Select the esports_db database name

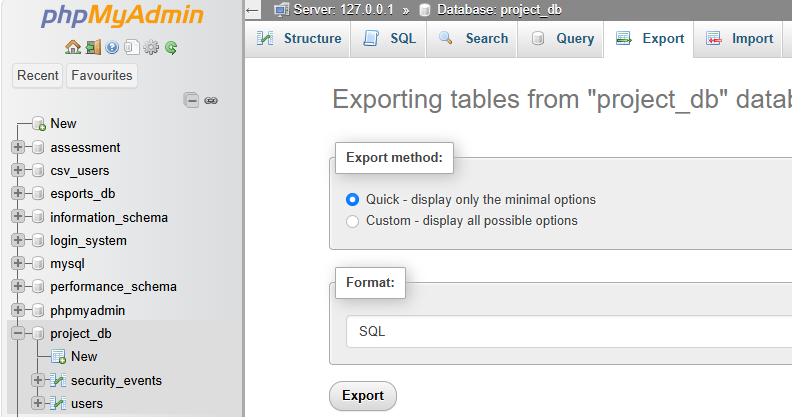82,194
